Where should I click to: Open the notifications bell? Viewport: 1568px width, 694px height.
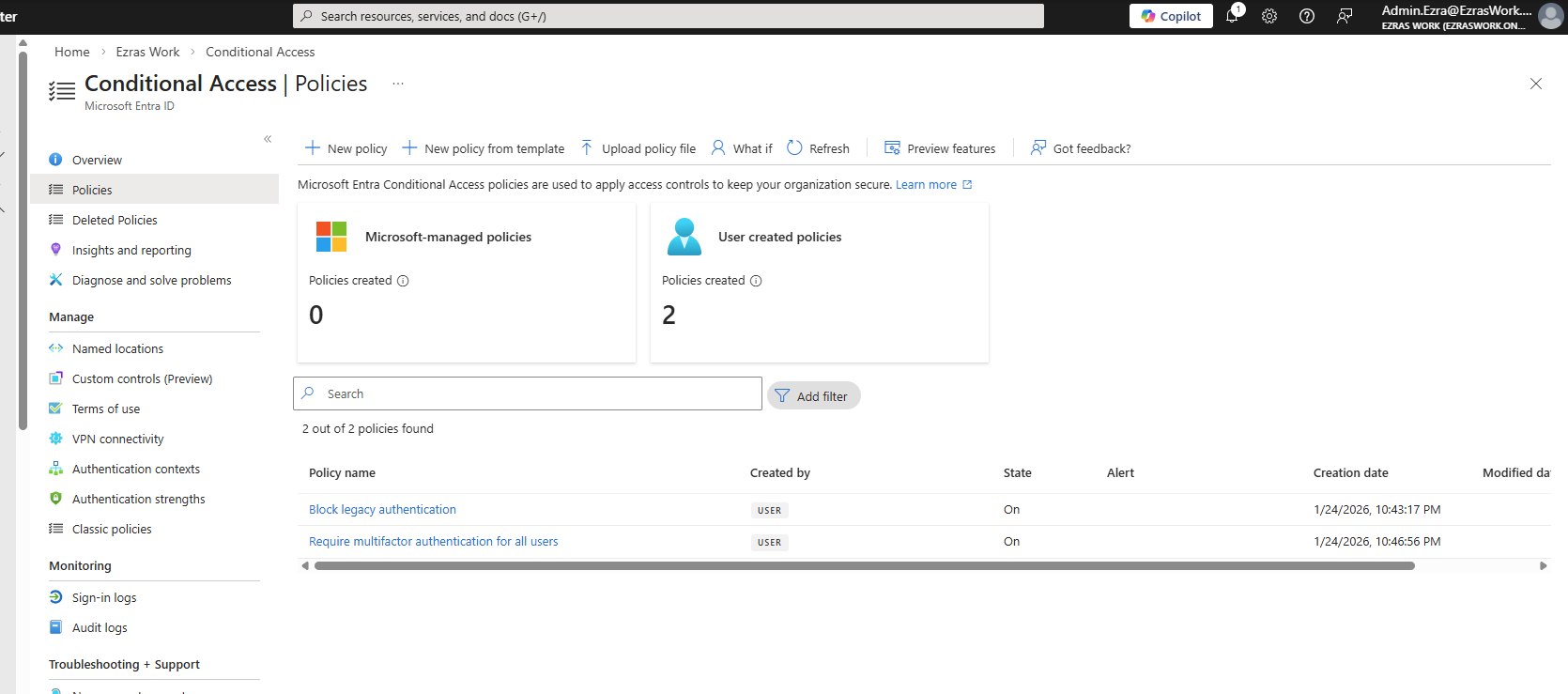[1233, 16]
